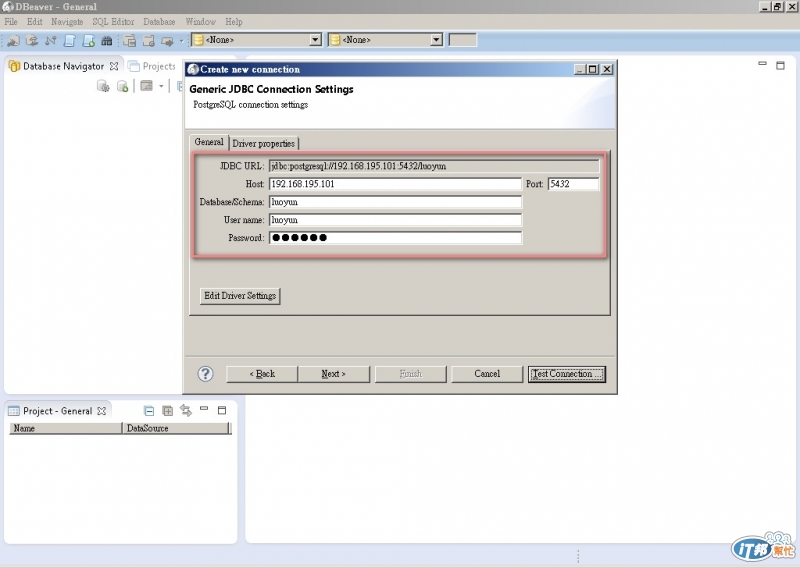Click the Test Connection button
Image resolution: width=800 pixels, height=568 pixels.
click(x=567, y=374)
